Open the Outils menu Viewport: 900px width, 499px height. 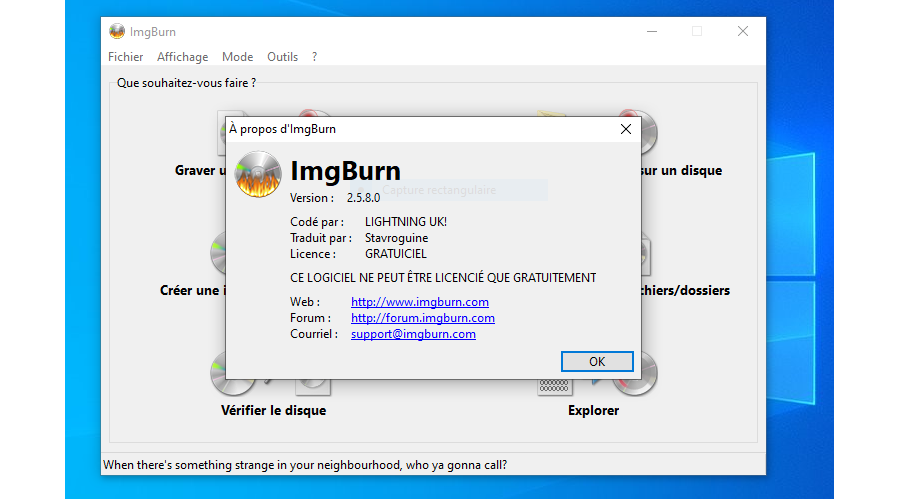point(282,57)
